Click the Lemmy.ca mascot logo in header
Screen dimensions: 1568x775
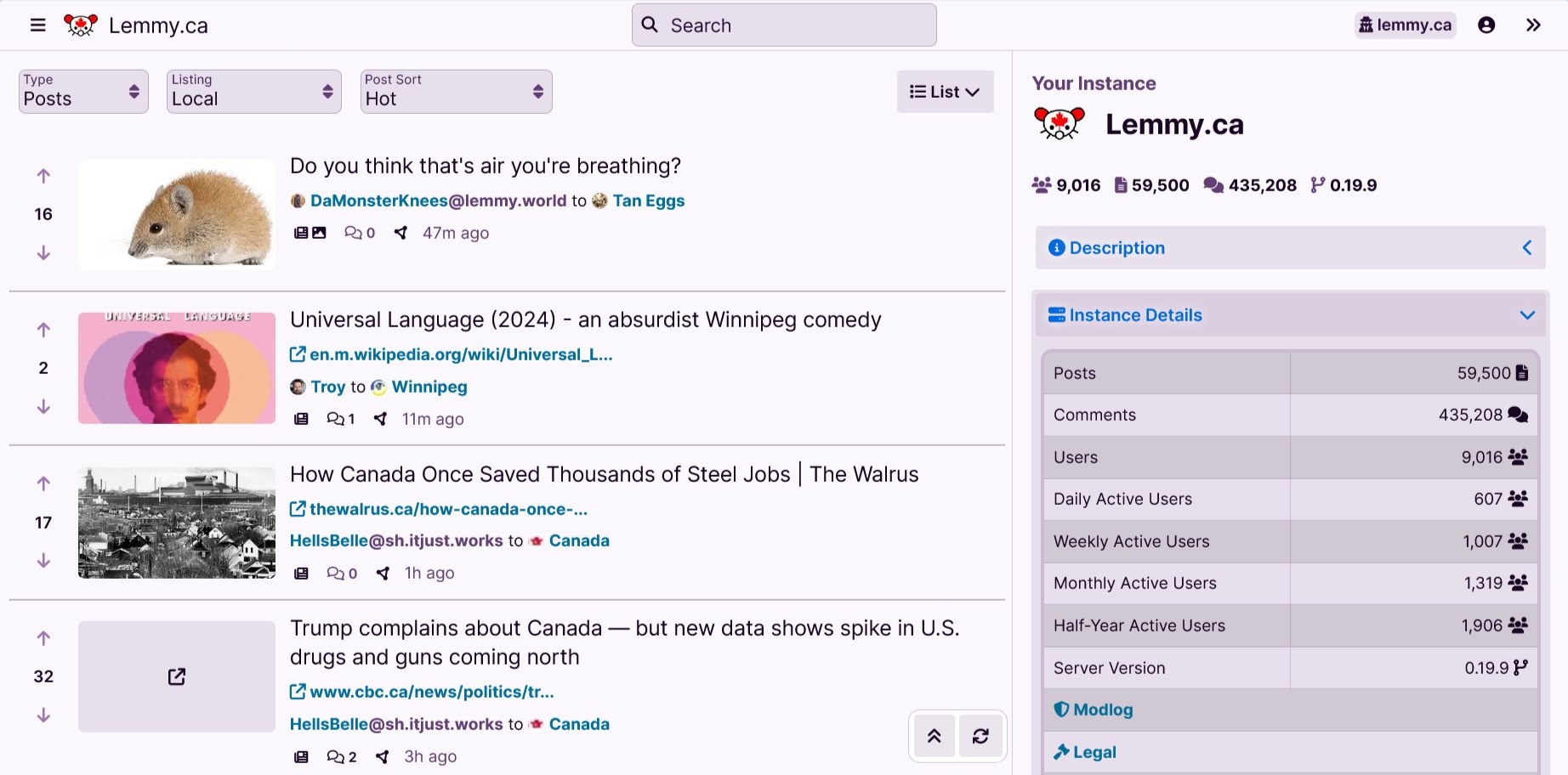[x=81, y=25]
